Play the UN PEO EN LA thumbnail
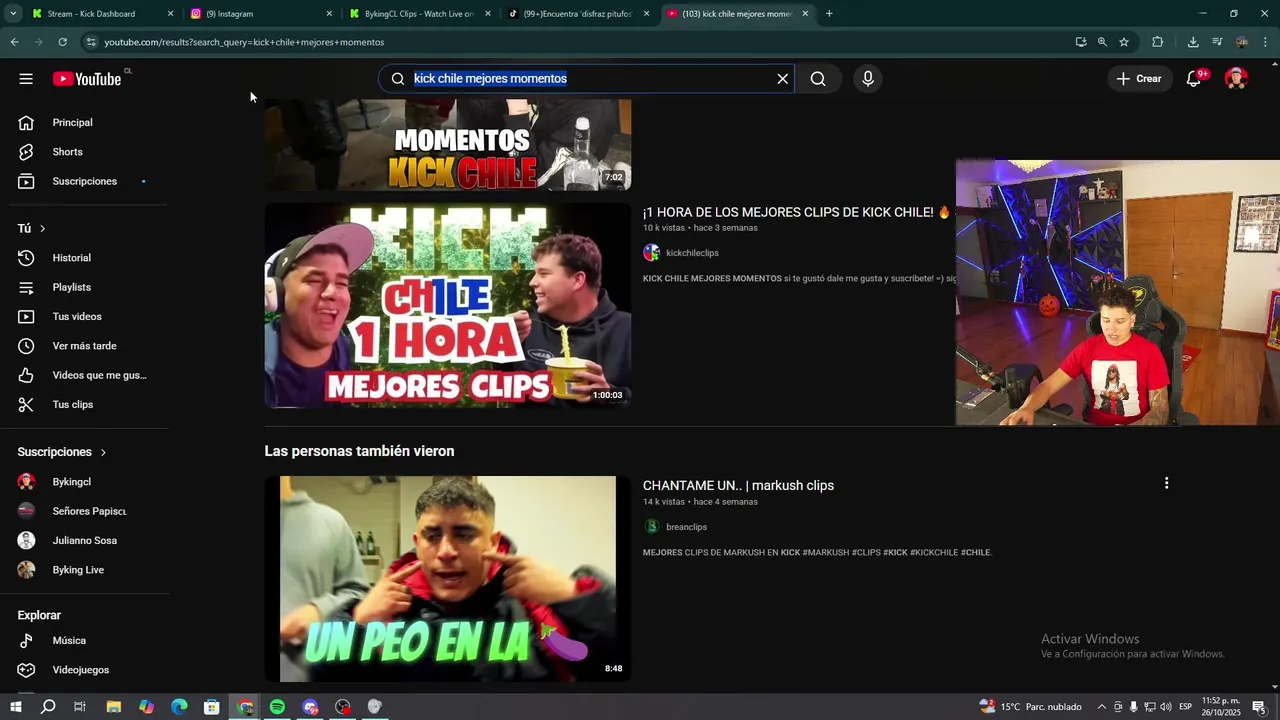The height and width of the screenshot is (720, 1280). 448,579
